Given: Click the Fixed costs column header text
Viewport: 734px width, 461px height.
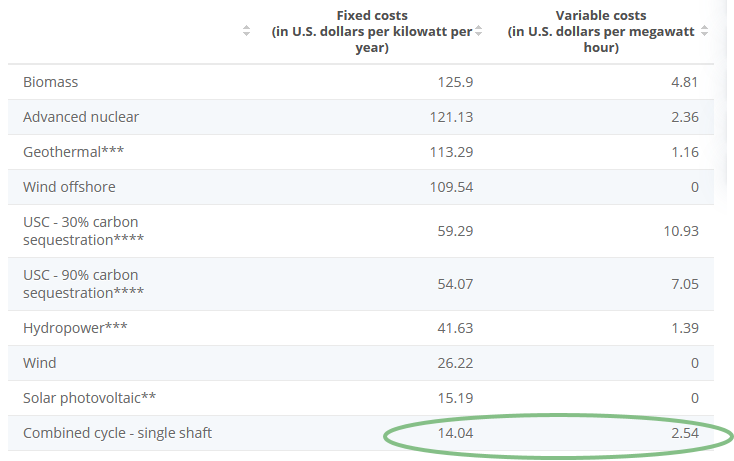Looking at the screenshot, I should point(371,32).
